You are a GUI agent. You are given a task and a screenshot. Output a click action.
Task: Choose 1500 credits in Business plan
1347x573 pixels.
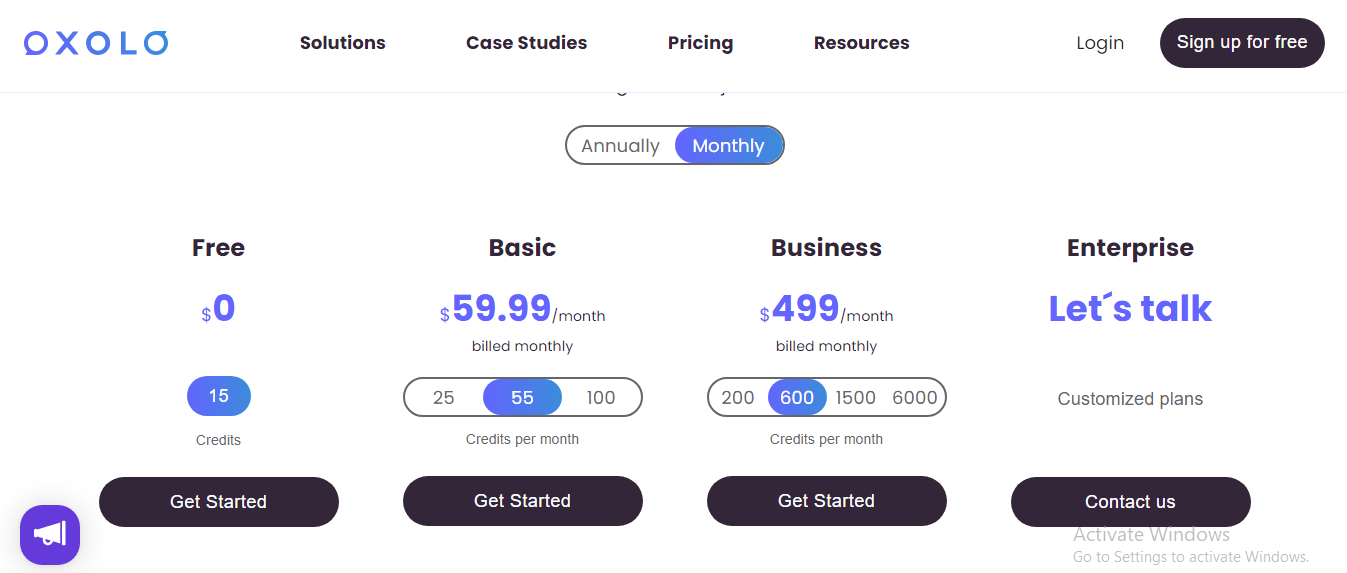point(856,398)
